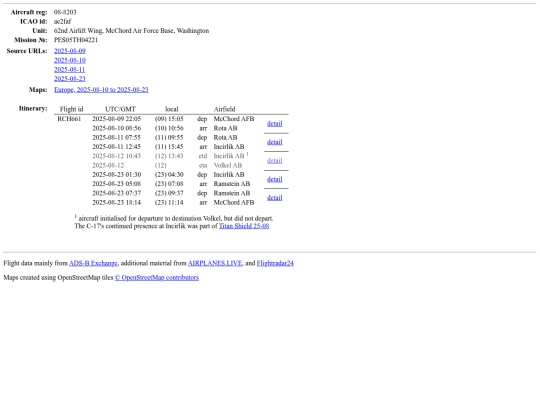Click UTC time 2025-08-11 07:55

click(116, 137)
